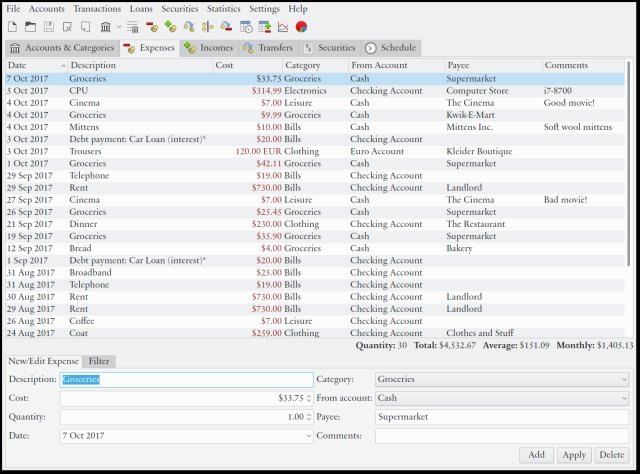Viewport: 640px width, 474px height.
Task: Expand the Category combo box
Action: (x=502, y=380)
